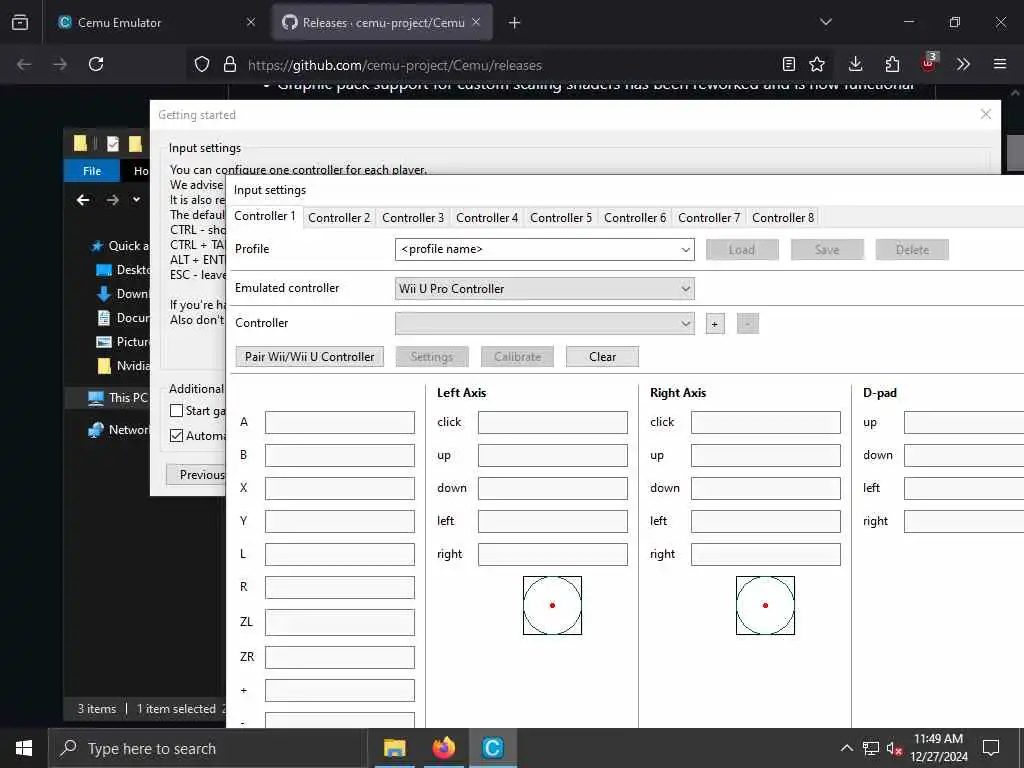This screenshot has height=768, width=1024.
Task: Select the Controller 8 tab
Action: (783, 217)
